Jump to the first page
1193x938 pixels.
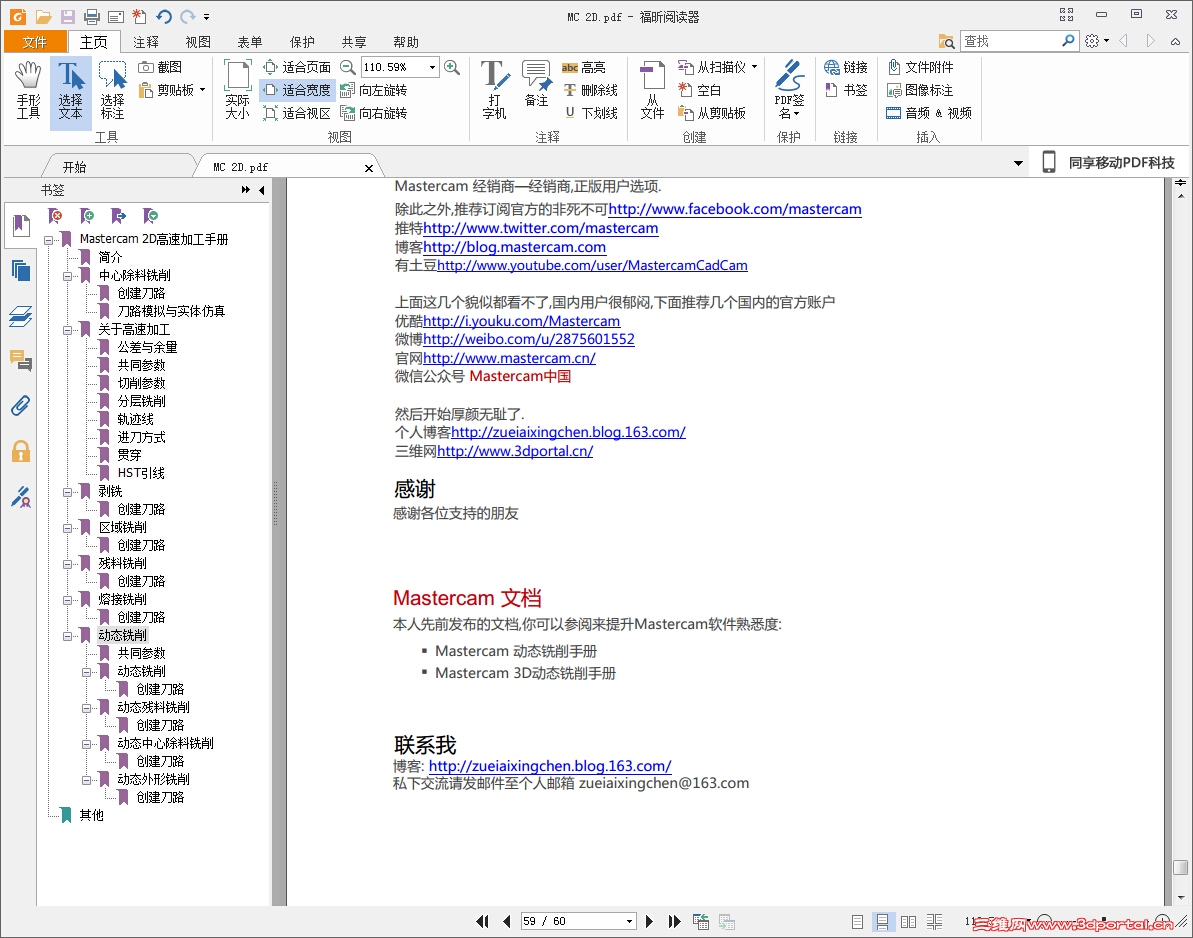482,921
